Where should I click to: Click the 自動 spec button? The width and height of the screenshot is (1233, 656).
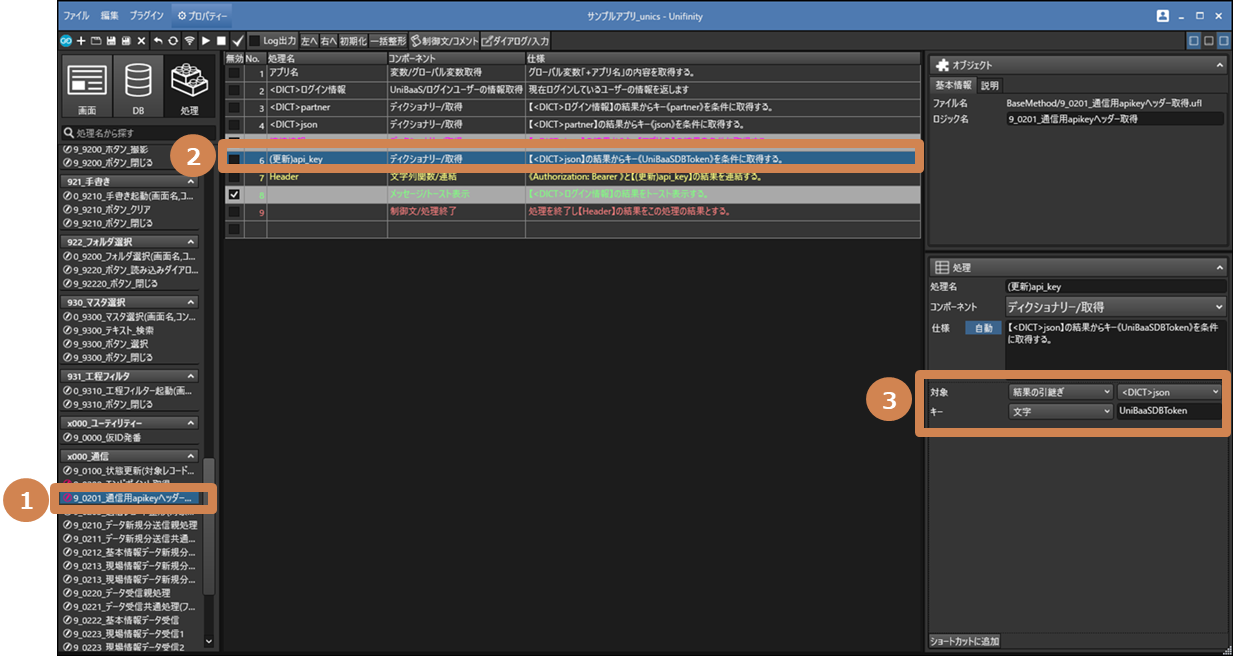pos(984,328)
